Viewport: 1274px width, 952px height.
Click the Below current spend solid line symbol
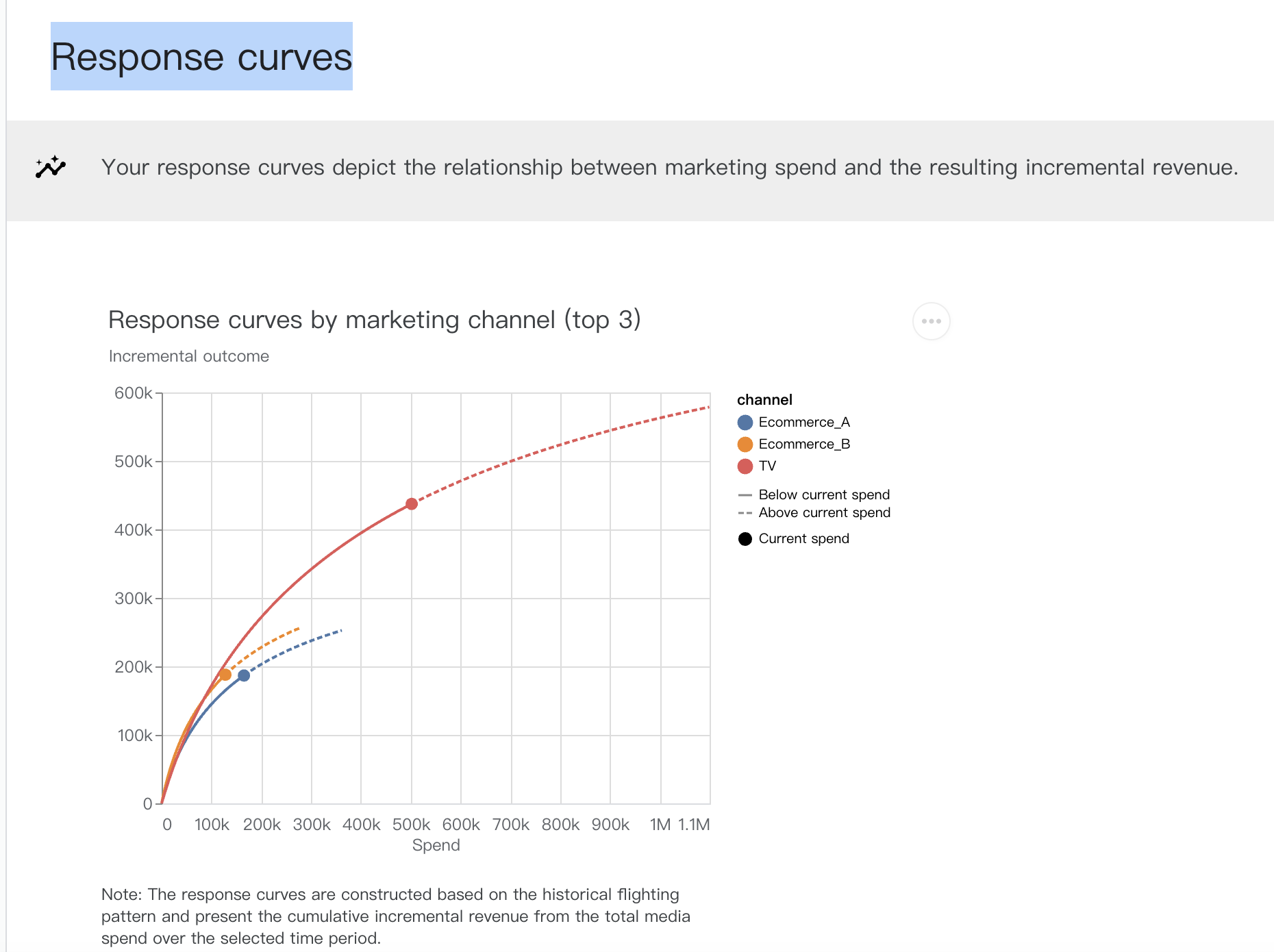tap(745, 495)
